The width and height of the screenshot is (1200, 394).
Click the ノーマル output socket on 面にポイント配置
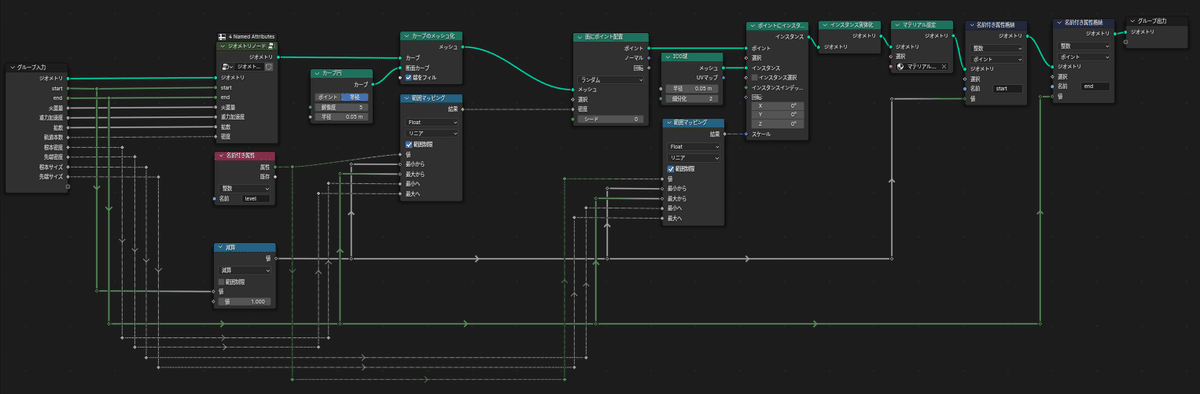click(x=650, y=57)
